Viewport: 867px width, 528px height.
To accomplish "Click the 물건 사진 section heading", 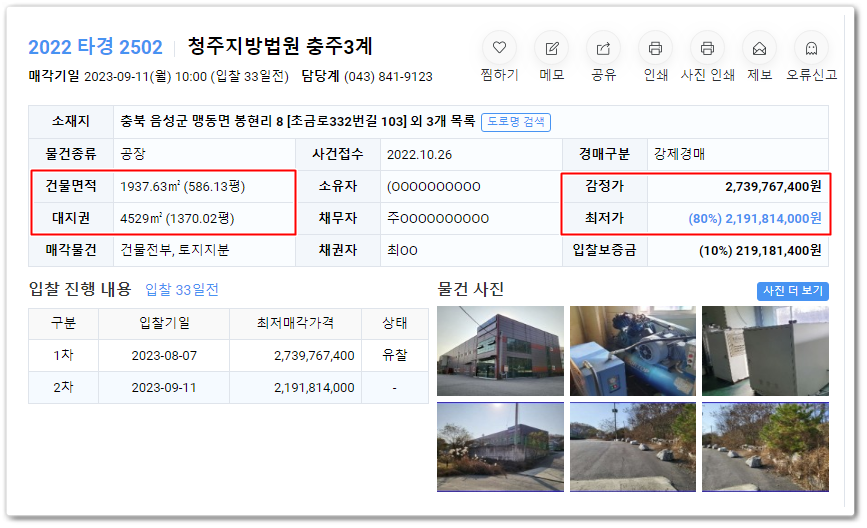I will (471, 289).
